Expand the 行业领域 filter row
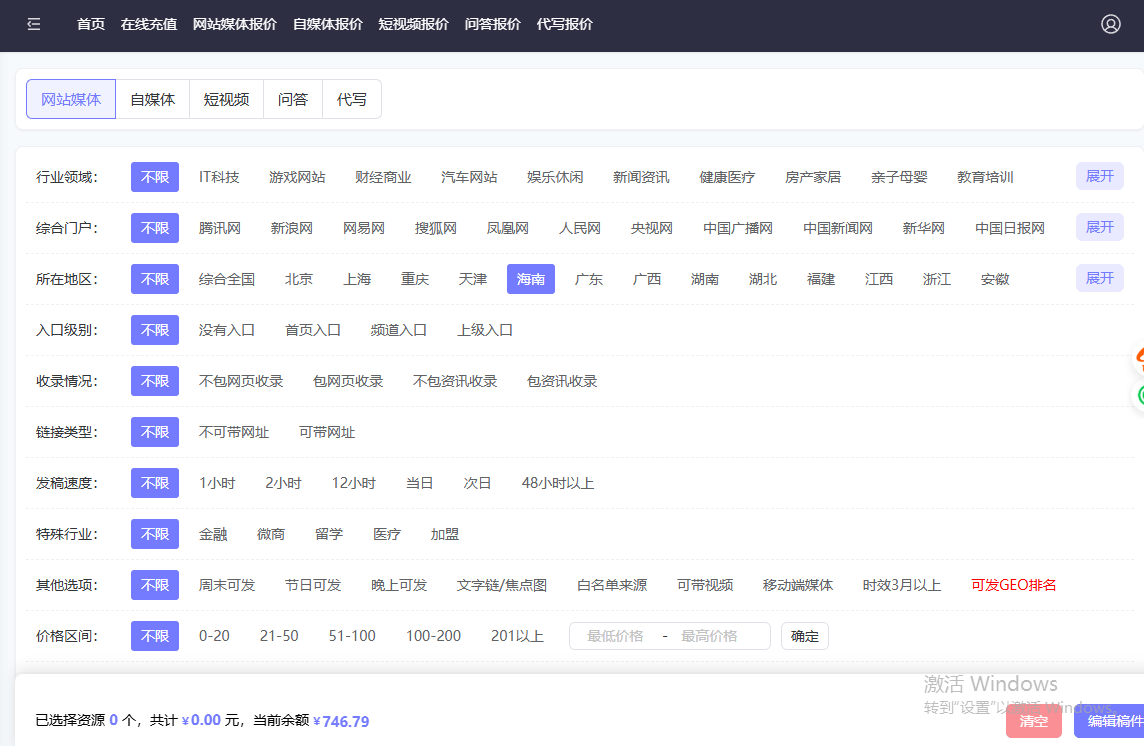1144x746 pixels. [x=1099, y=176]
